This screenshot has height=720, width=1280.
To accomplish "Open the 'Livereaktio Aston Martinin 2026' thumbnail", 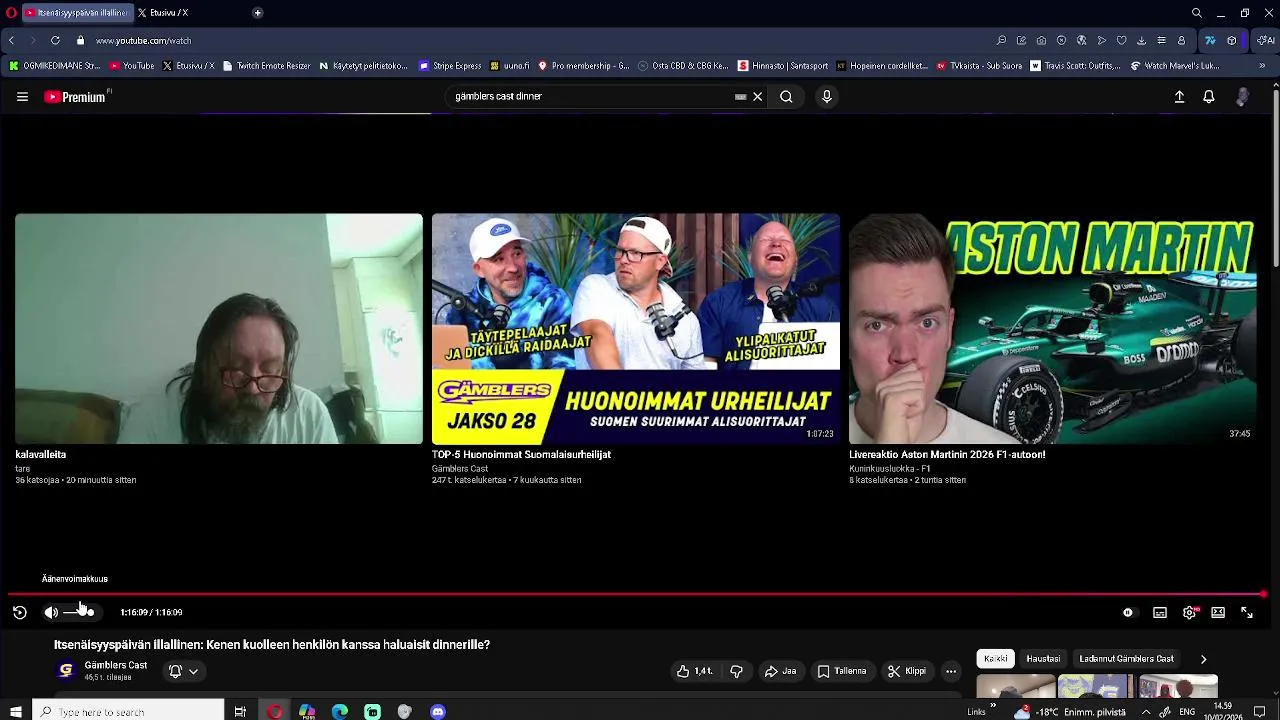I will pyautogui.click(x=1052, y=328).
